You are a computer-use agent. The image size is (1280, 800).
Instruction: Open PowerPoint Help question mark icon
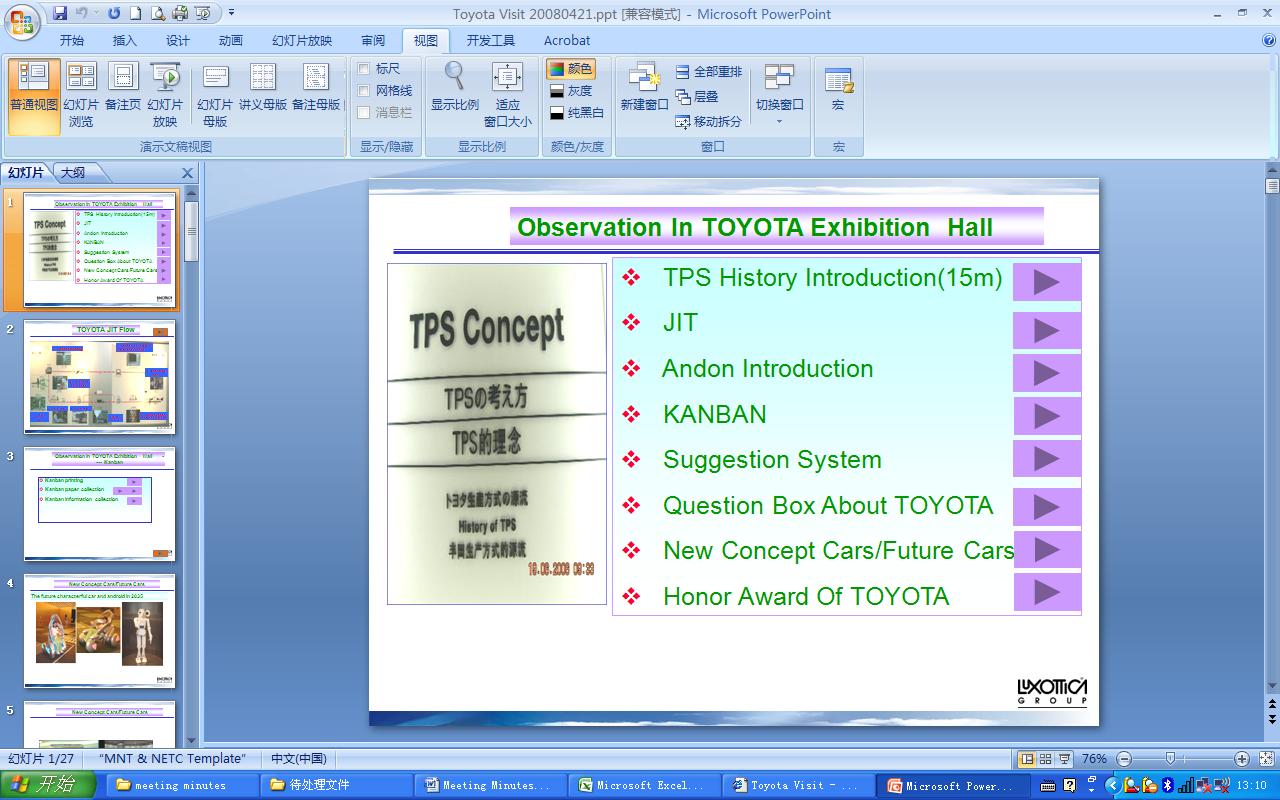click(x=1269, y=41)
